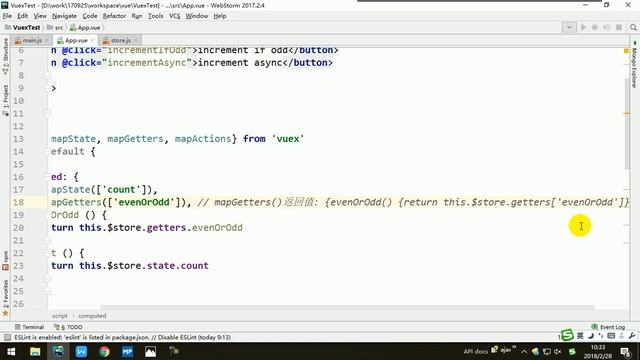The width and height of the screenshot is (640, 360).
Task: Click App.vue in the navigation breadcrumb
Action: [x=85, y=27]
